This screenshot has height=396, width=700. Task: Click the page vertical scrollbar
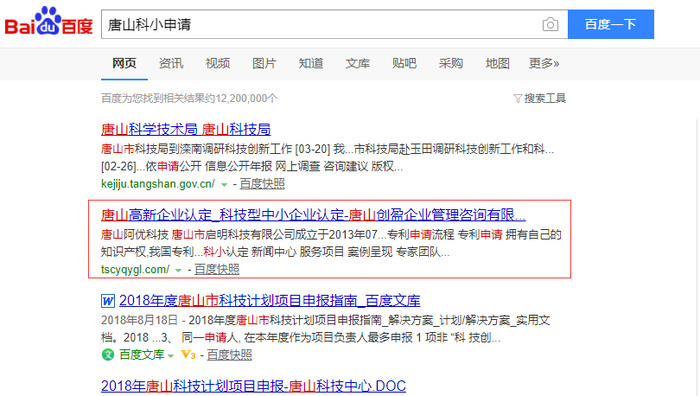click(x=697, y=257)
